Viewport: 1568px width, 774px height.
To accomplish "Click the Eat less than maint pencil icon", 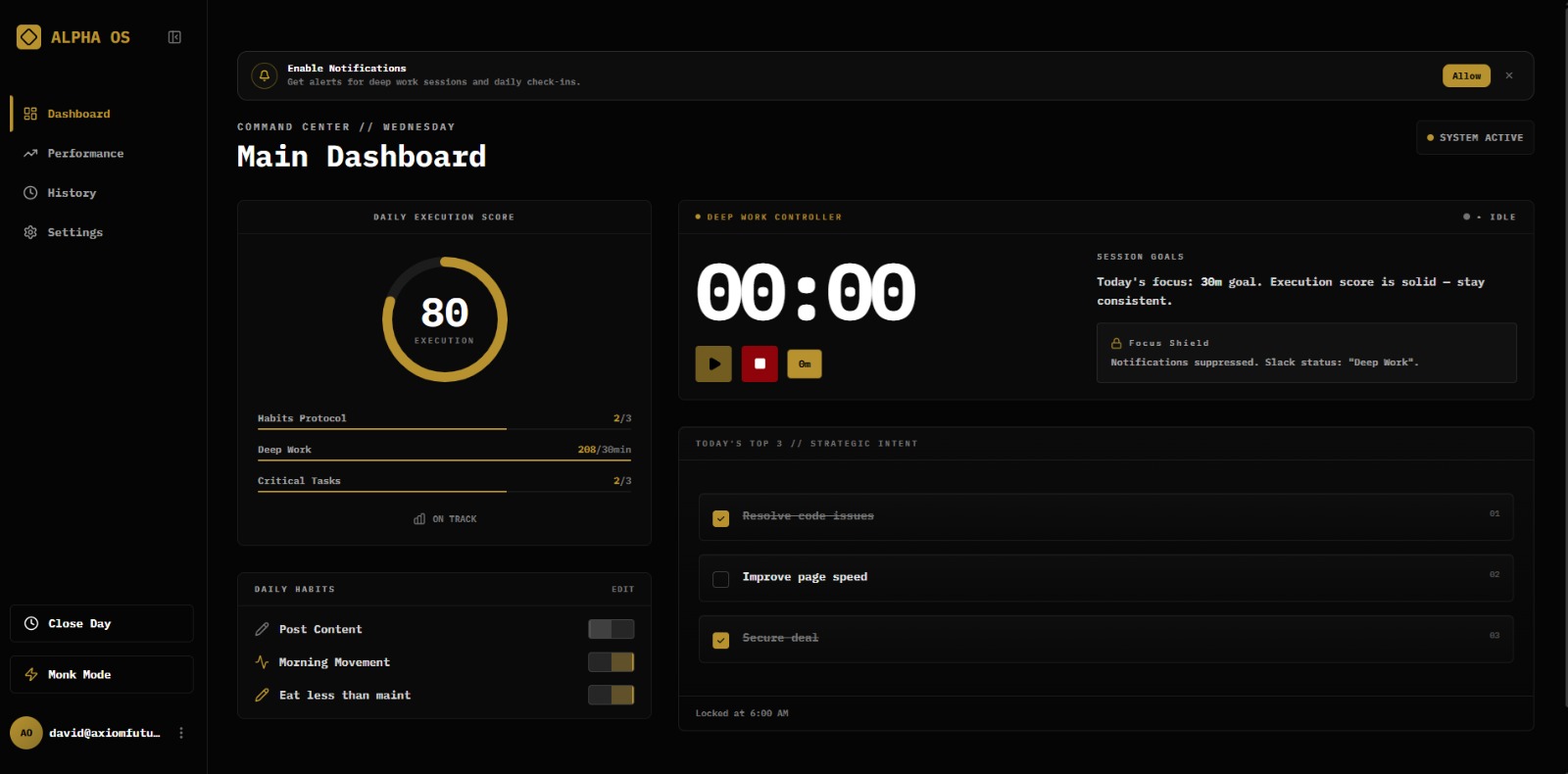I will pos(262,695).
